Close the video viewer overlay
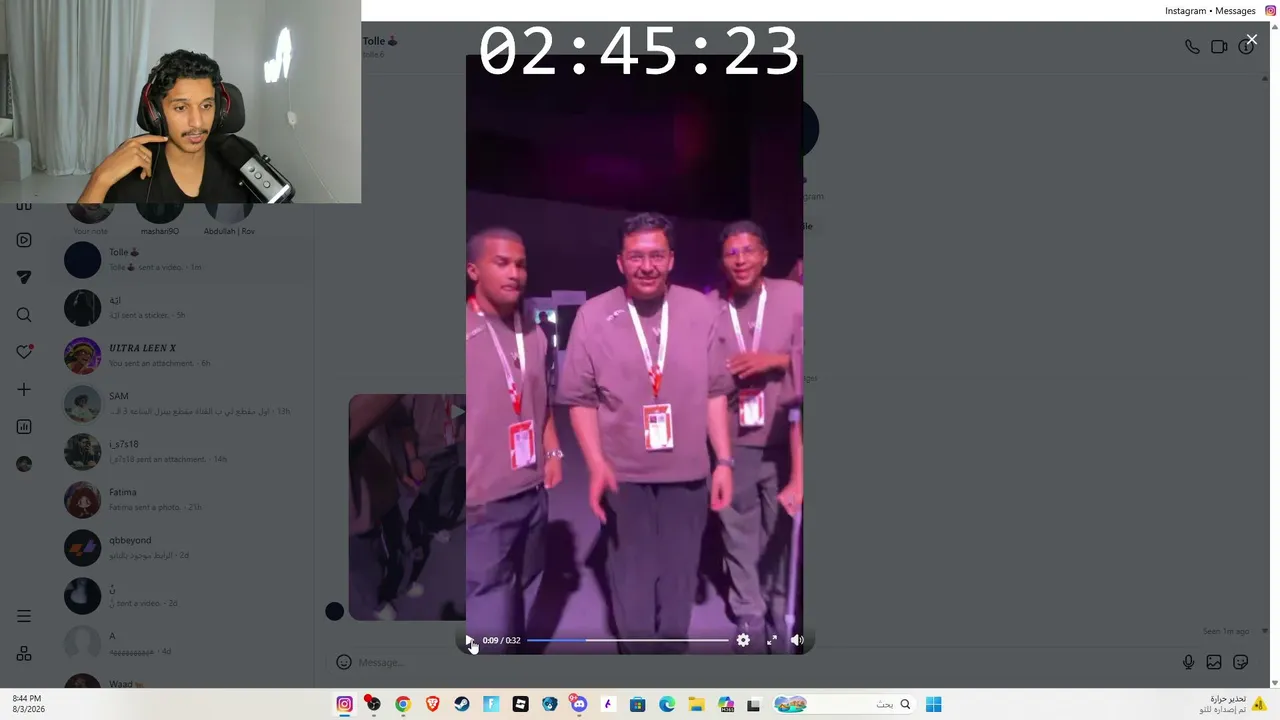 coord(1251,40)
